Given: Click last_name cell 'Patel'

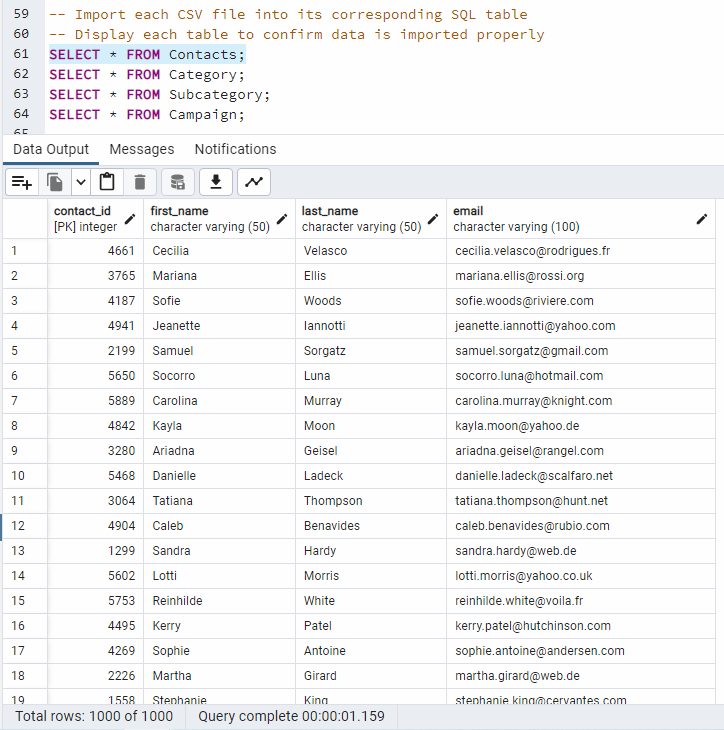Looking at the screenshot, I should pyautogui.click(x=371, y=626).
